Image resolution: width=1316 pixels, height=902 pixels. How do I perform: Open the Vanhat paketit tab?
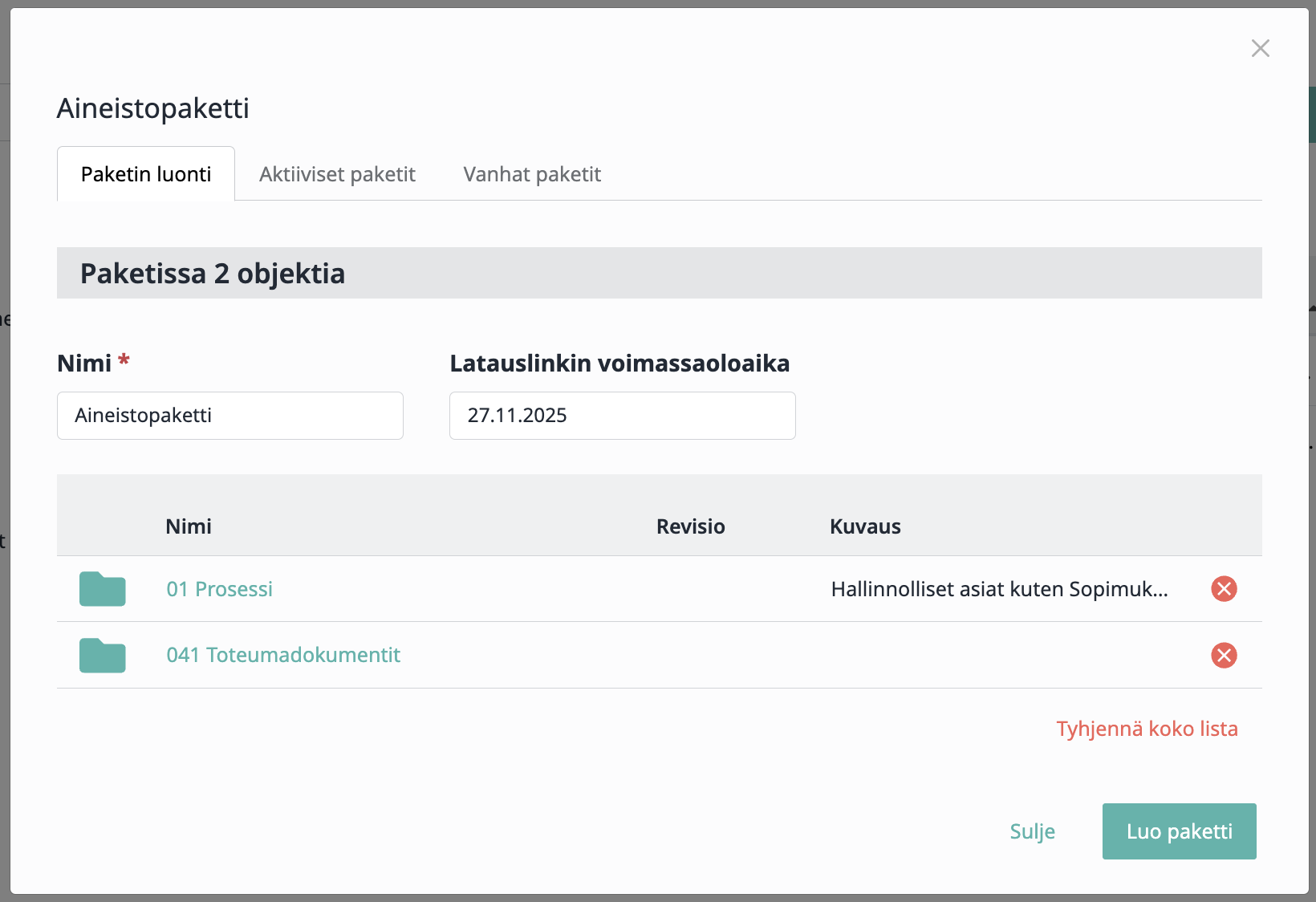click(532, 174)
